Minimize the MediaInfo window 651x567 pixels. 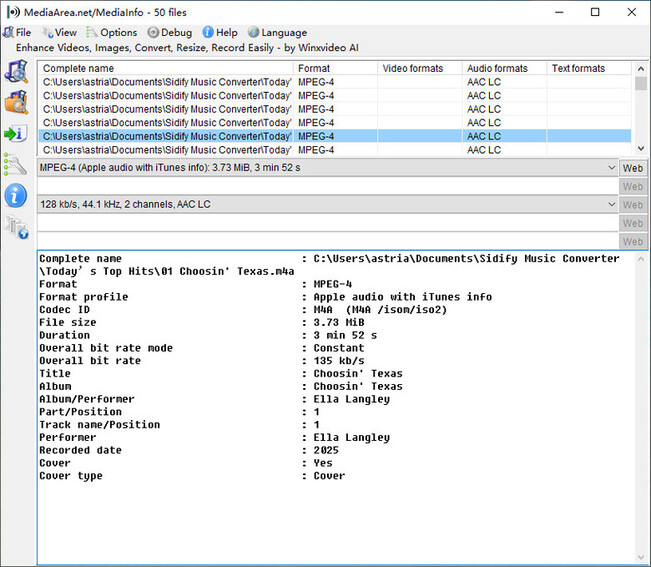click(559, 12)
